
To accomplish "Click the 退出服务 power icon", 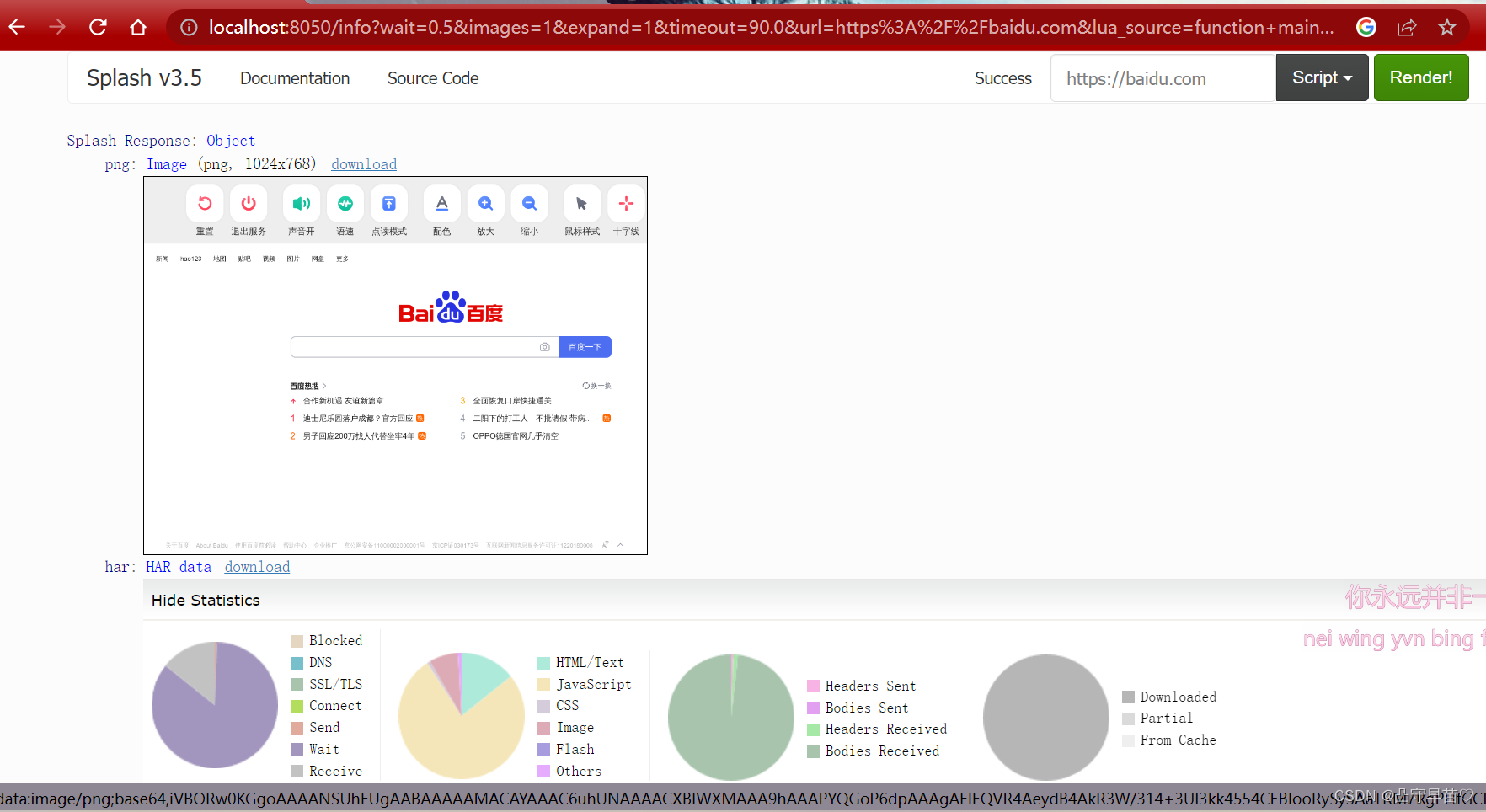I will coord(249,204).
